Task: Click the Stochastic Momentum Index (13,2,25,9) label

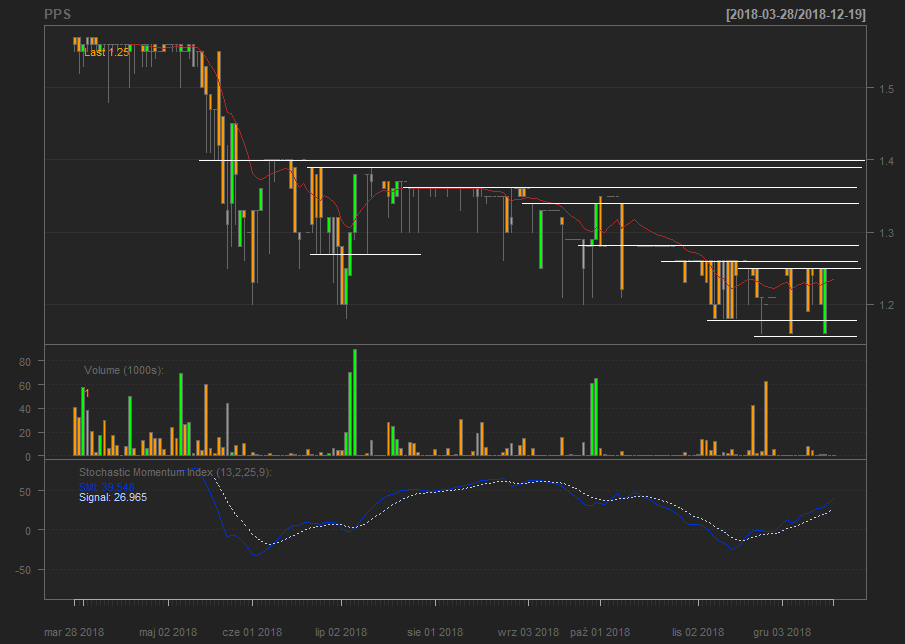Action: click(x=175, y=473)
